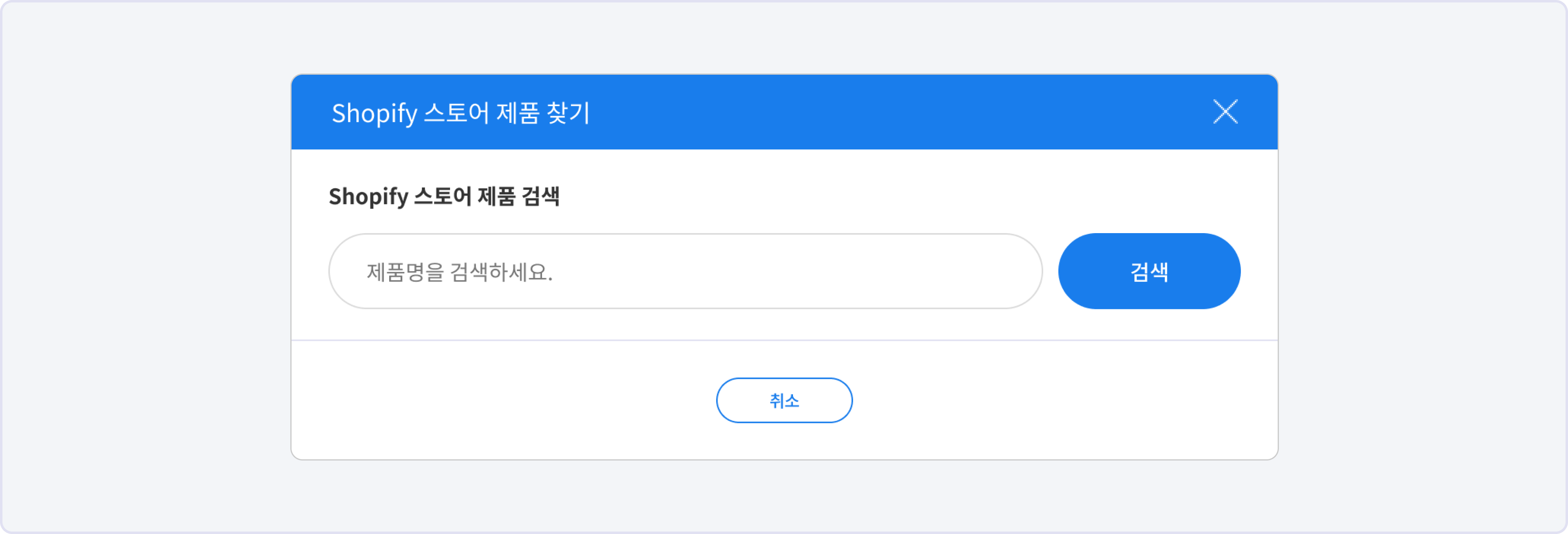The image size is (1568, 534).
Task: Select the Shopify store product search box
Action: tap(685, 271)
